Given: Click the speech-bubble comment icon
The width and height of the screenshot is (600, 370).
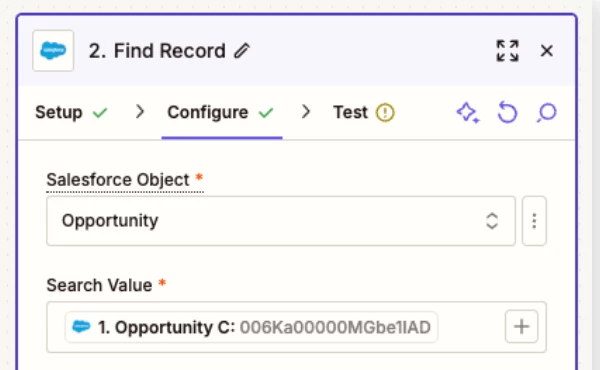Looking at the screenshot, I should pos(547,112).
